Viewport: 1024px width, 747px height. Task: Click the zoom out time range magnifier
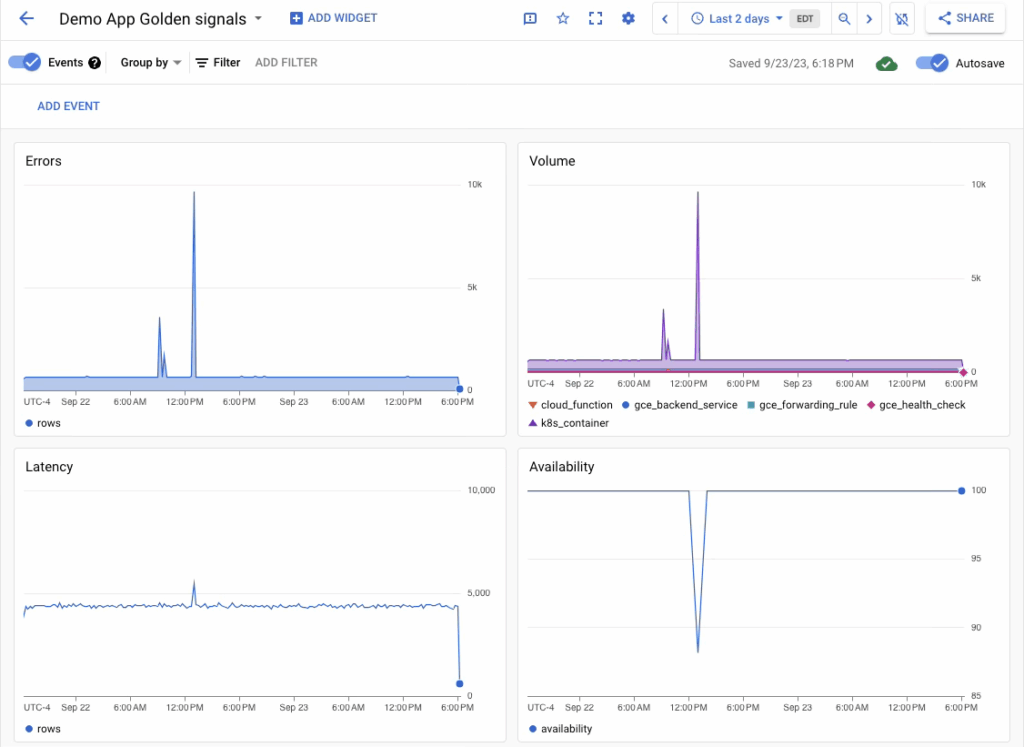pos(845,19)
